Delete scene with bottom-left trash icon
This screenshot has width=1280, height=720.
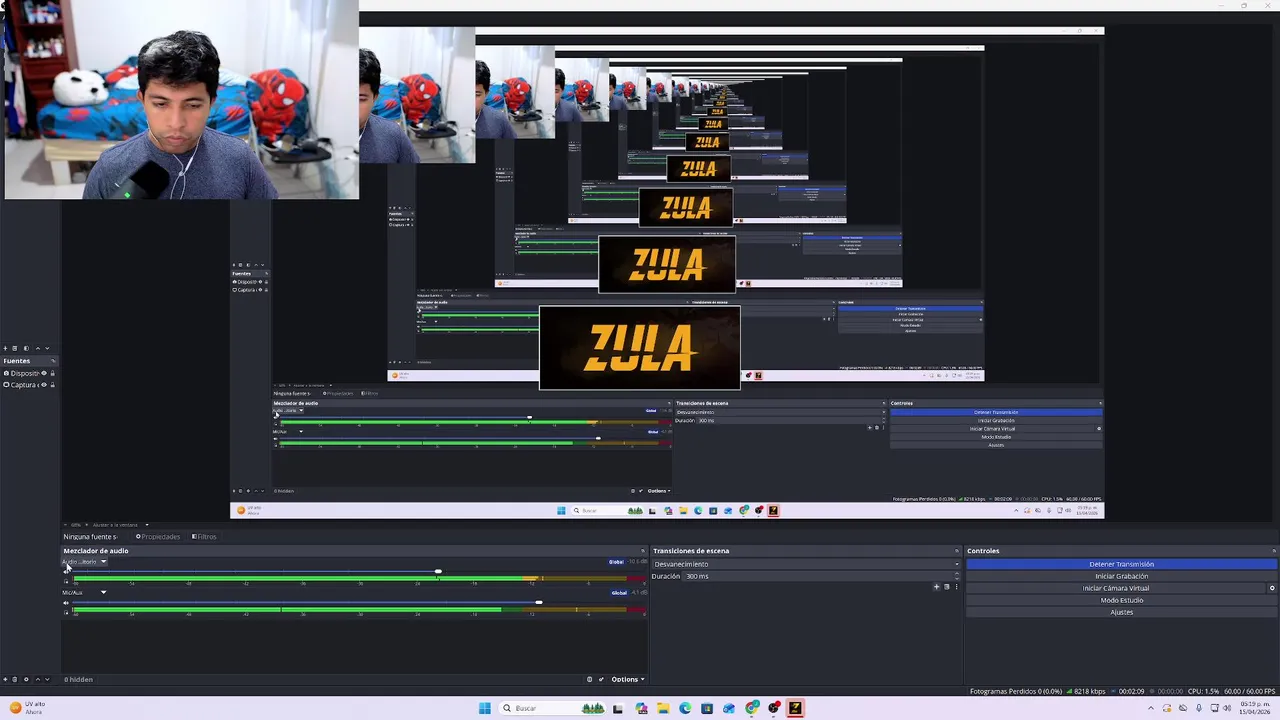(x=15, y=680)
